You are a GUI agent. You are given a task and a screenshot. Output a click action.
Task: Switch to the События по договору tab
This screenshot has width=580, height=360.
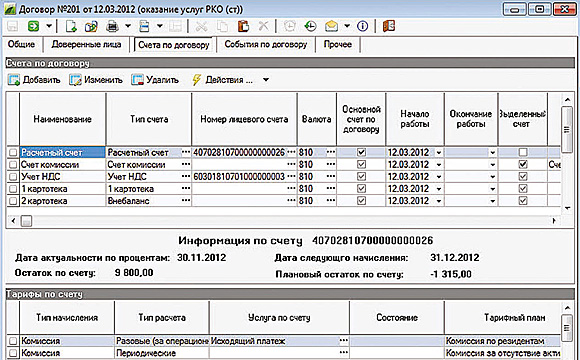[266, 44]
